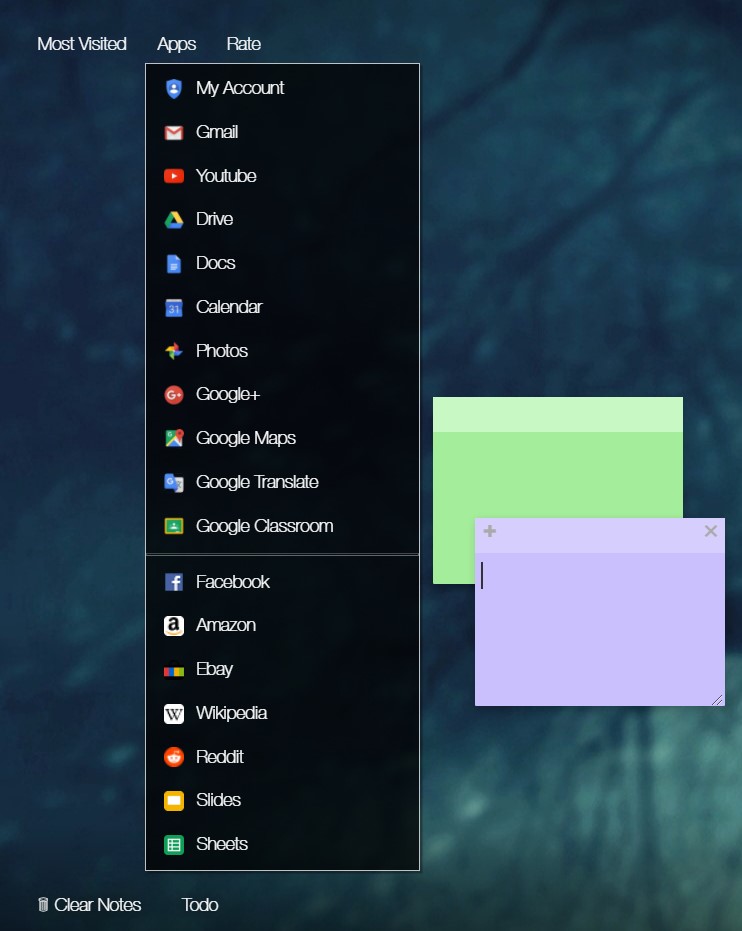This screenshot has height=931, width=742.
Task: Open Docs label in Apps list
Action: coord(215,263)
